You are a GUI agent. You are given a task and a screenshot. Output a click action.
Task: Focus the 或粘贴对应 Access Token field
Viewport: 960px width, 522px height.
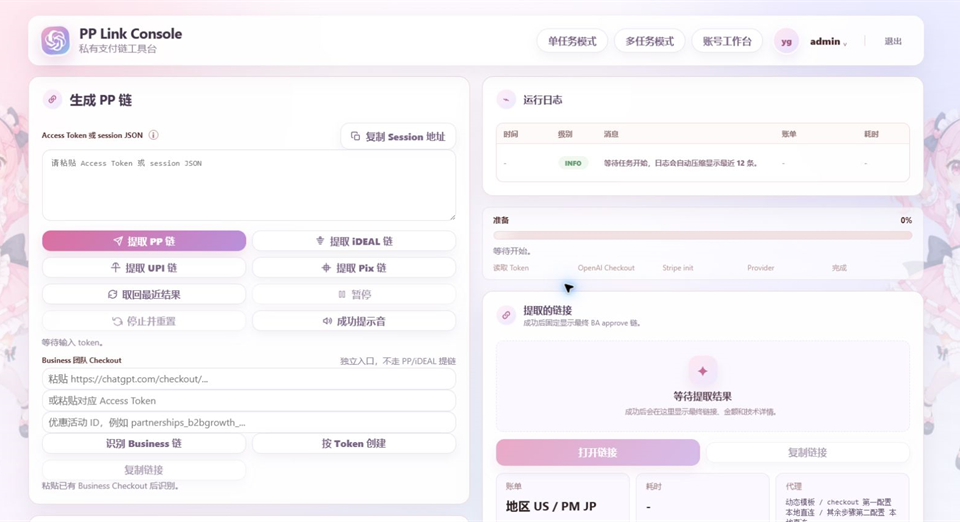tap(249, 401)
